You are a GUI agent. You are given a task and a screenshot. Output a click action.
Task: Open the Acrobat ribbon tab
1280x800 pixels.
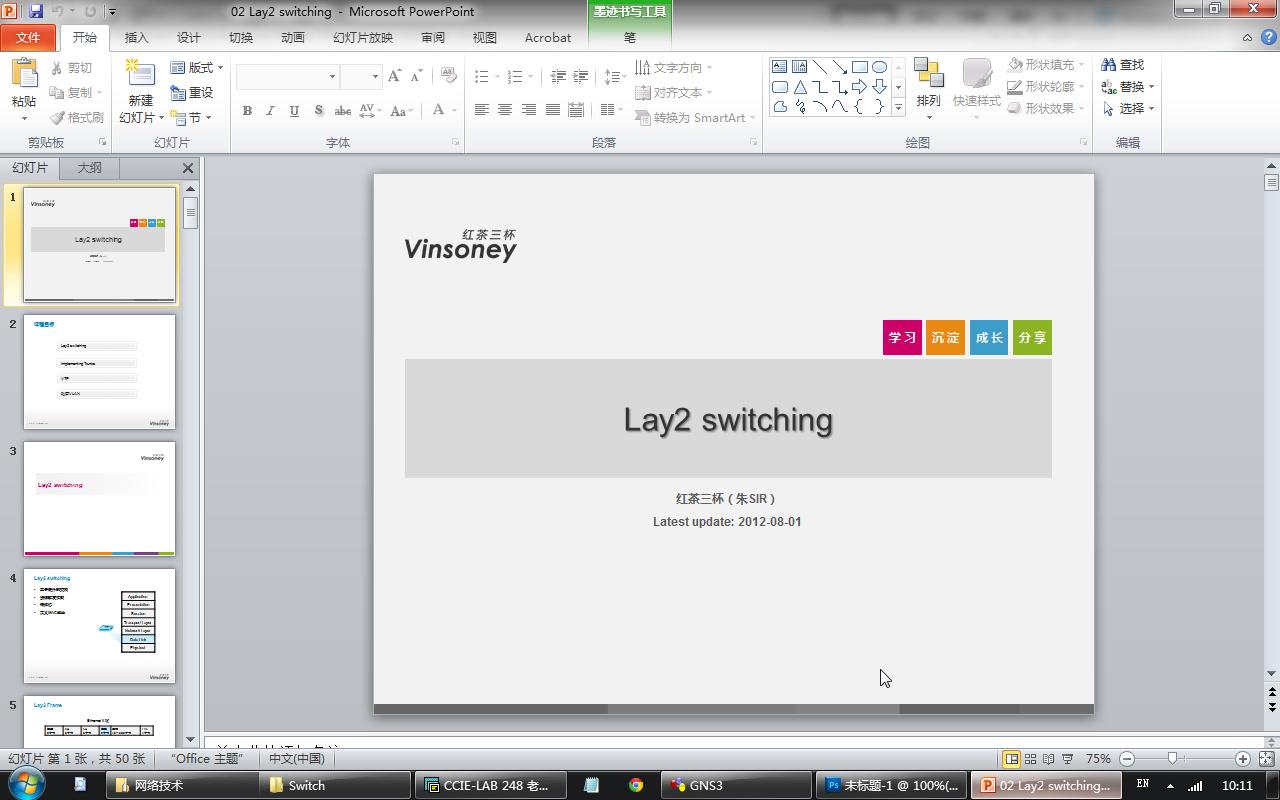click(x=548, y=38)
